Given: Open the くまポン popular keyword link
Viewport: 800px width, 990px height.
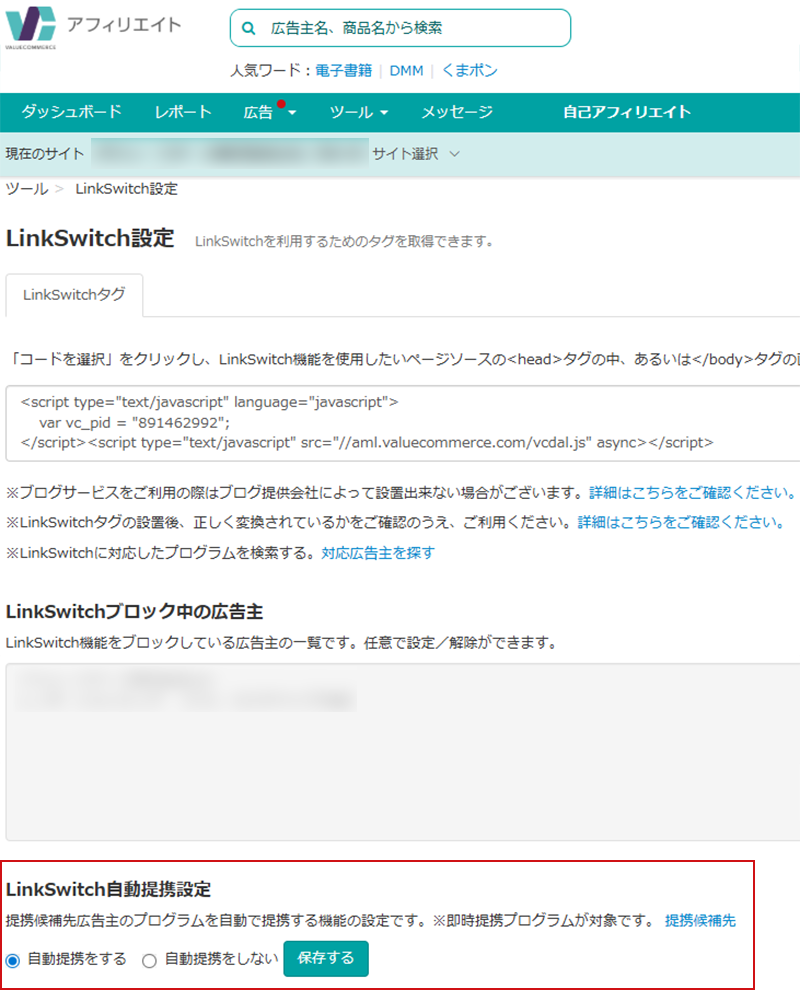Looking at the screenshot, I should 469,71.
